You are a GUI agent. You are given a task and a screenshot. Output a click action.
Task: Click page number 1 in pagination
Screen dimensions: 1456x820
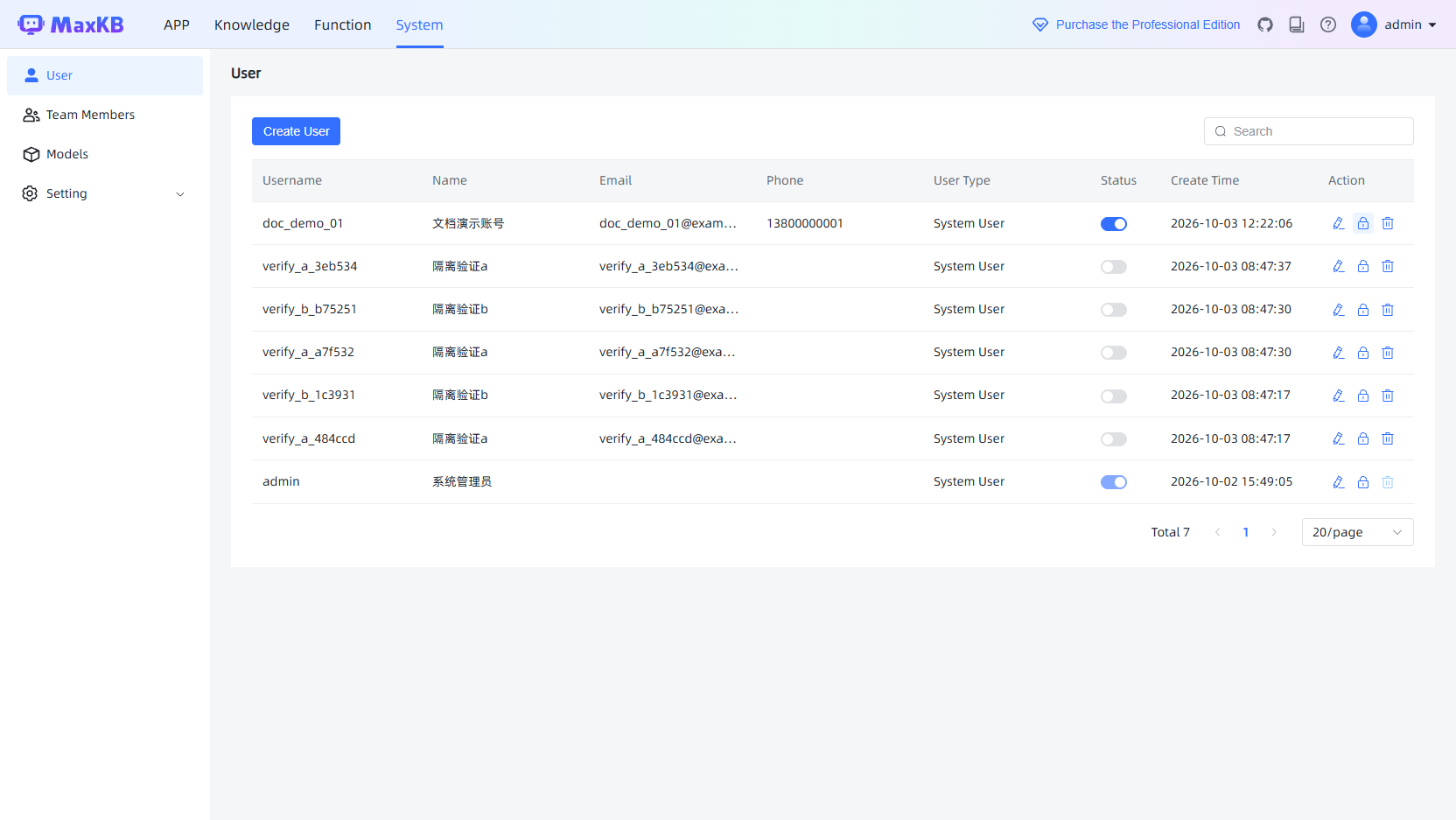pos(1246,532)
